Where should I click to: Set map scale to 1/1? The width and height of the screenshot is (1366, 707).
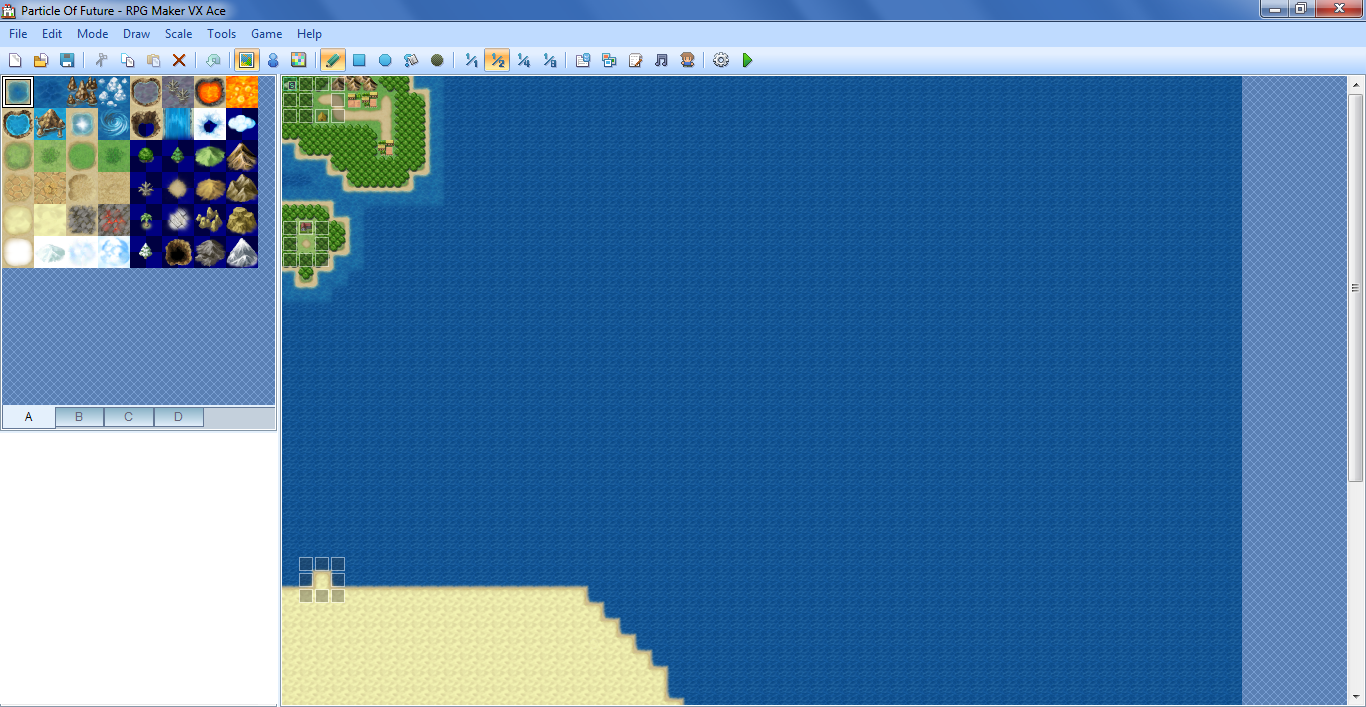[471, 60]
